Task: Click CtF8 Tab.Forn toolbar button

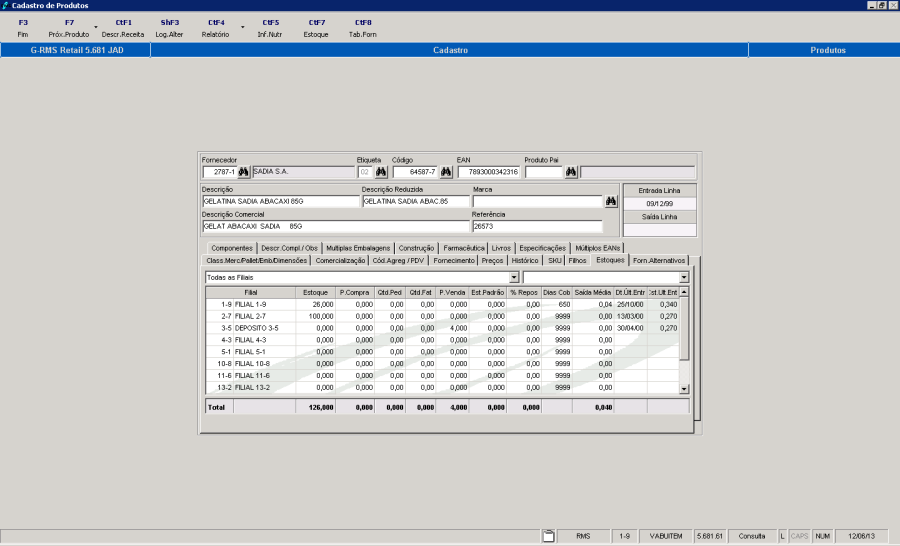Action: click(x=363, y=28)
